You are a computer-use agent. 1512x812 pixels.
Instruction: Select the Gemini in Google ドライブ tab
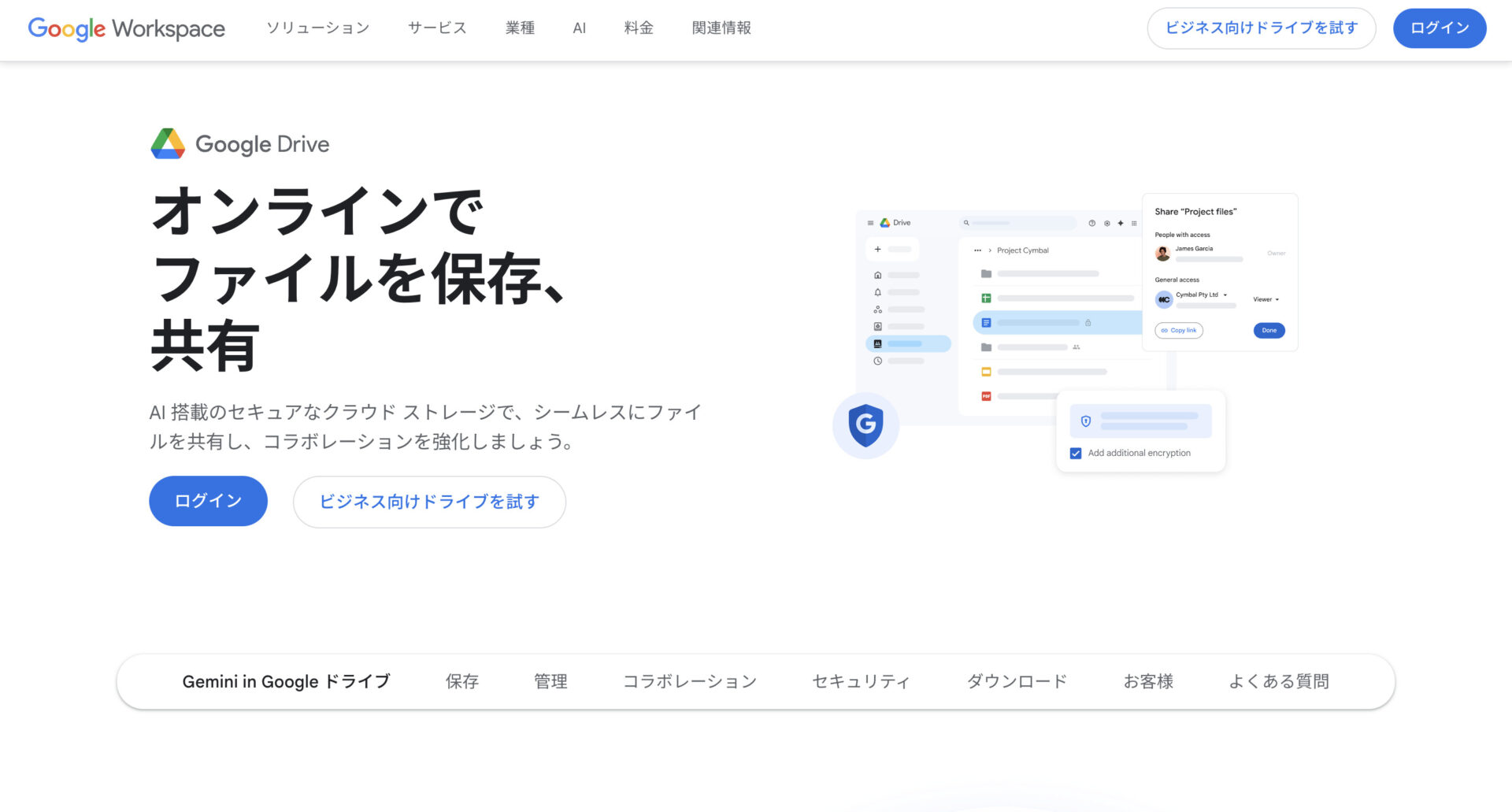tap(287, 681)
